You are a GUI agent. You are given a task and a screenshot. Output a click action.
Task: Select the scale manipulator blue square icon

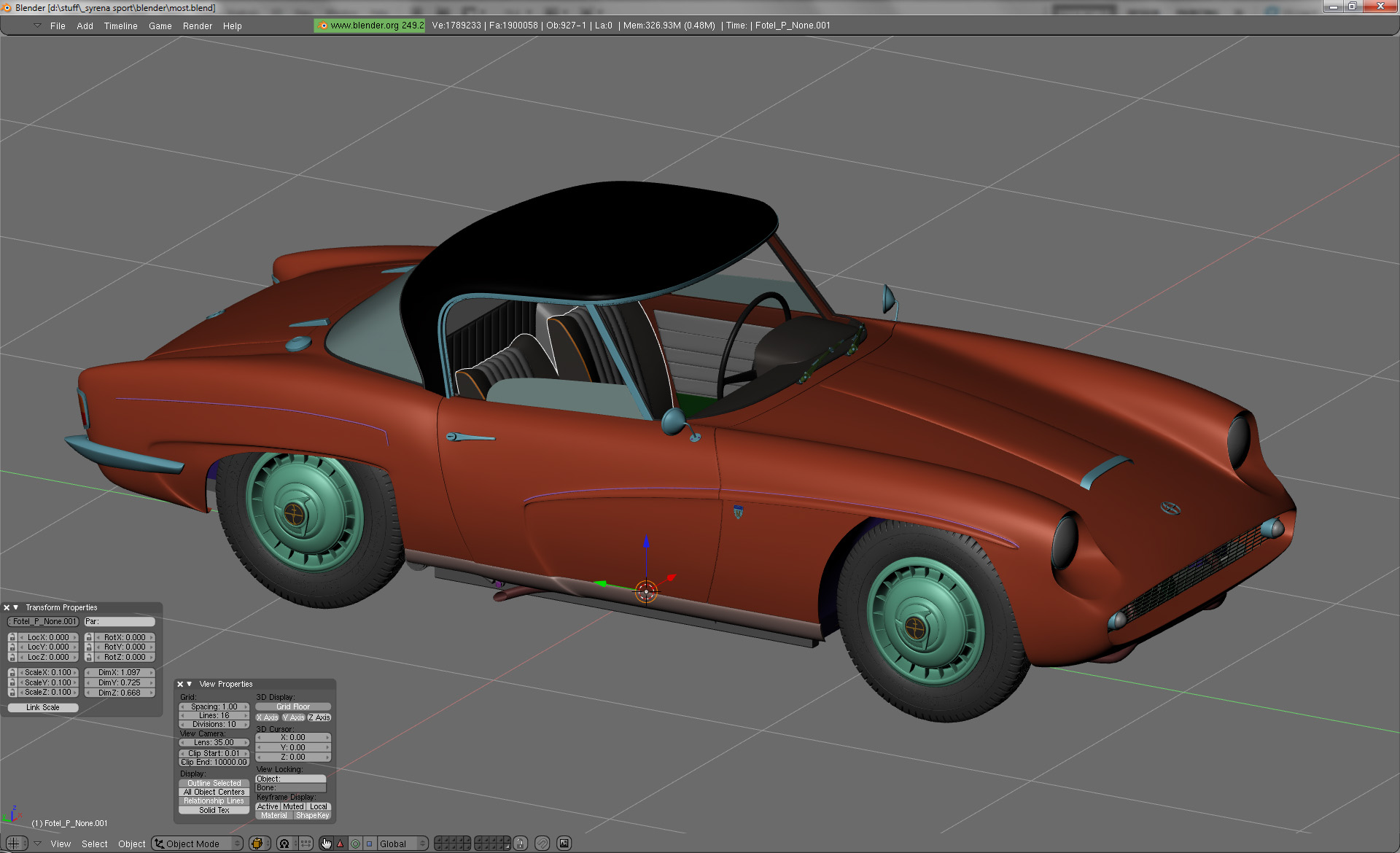[369, 844]
